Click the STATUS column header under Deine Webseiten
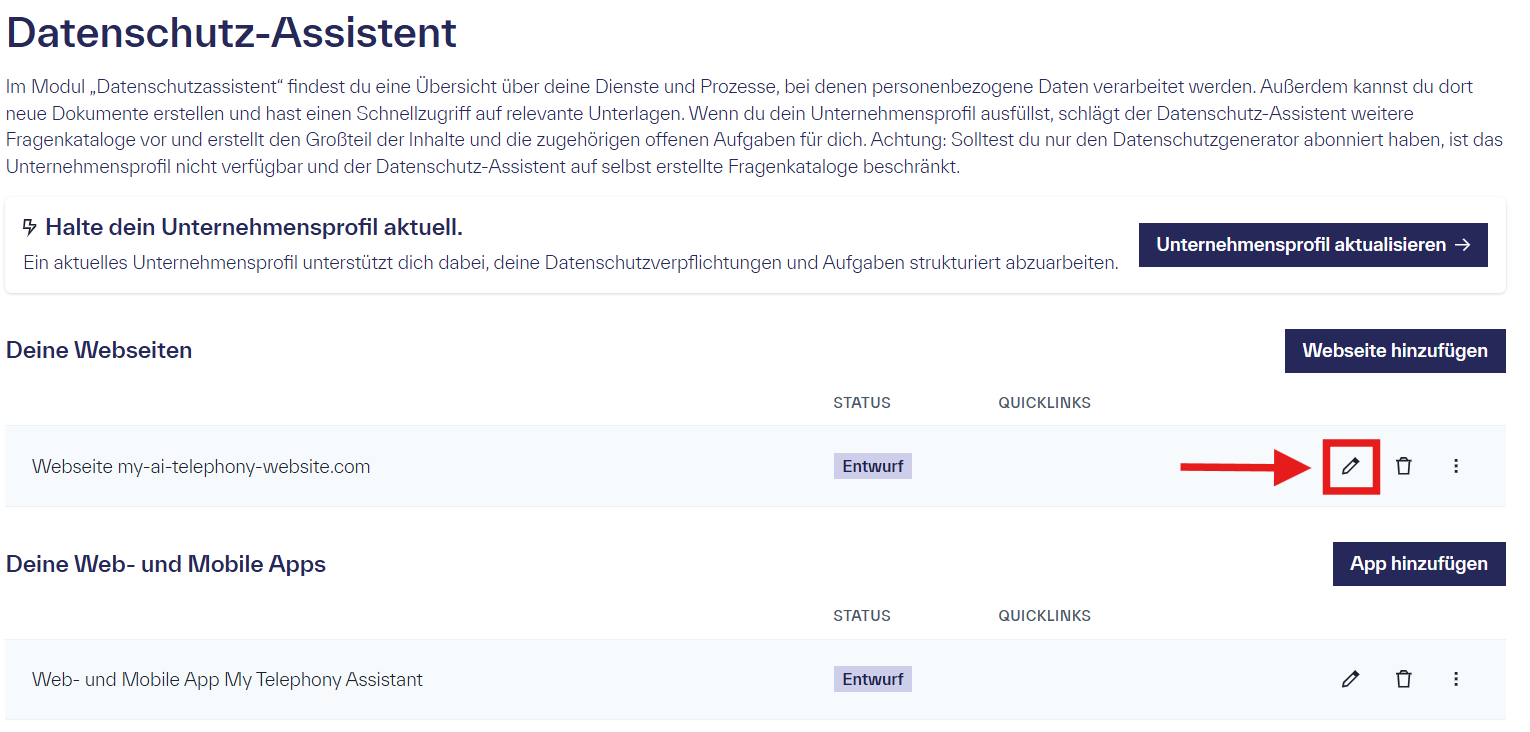Image resolution: width=1530 pixels, height=732 pixels. click(862, 402)
